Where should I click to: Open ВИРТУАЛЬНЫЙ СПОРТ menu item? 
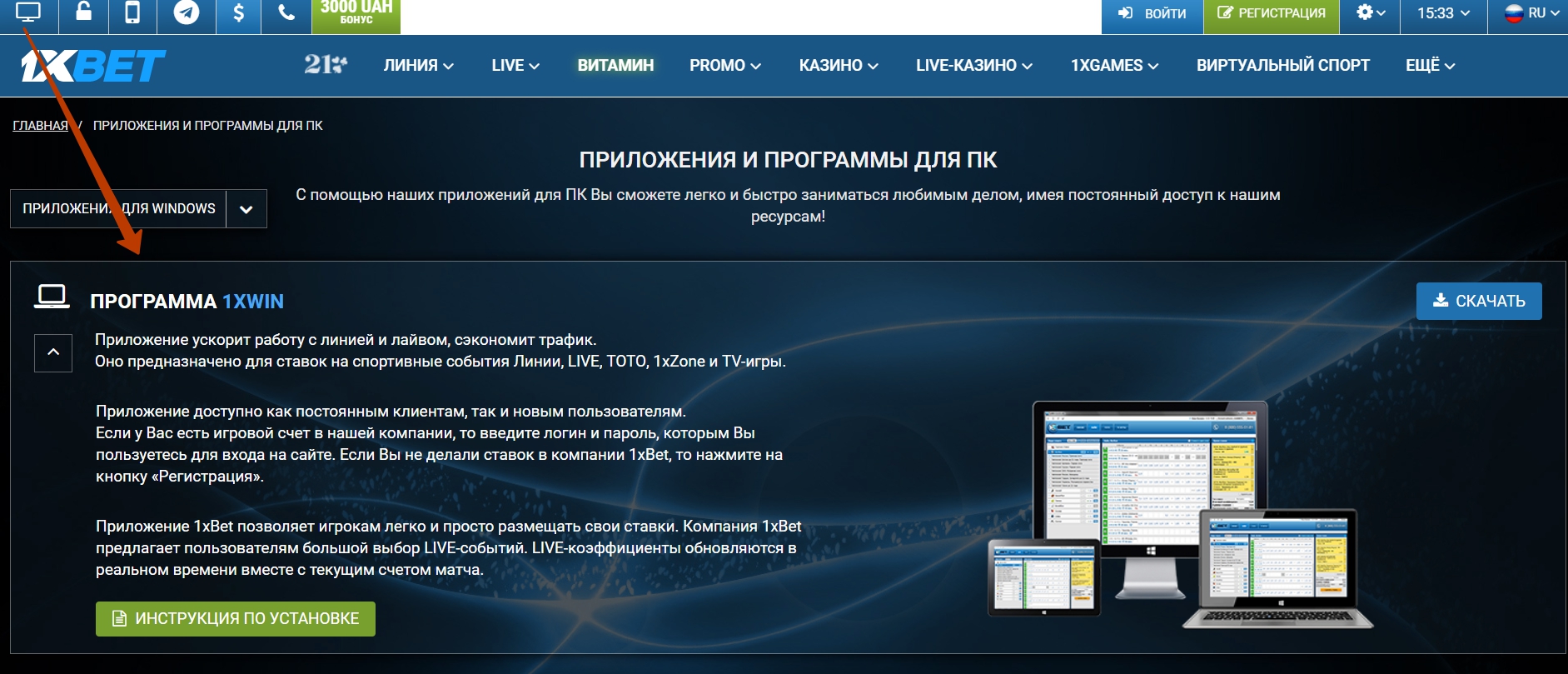click(x=1283, y=65)
